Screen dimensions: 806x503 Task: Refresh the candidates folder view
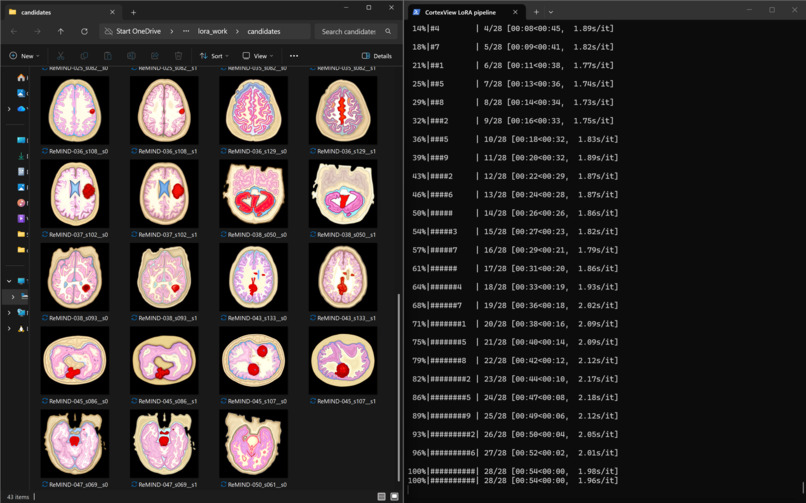[84, 31]
